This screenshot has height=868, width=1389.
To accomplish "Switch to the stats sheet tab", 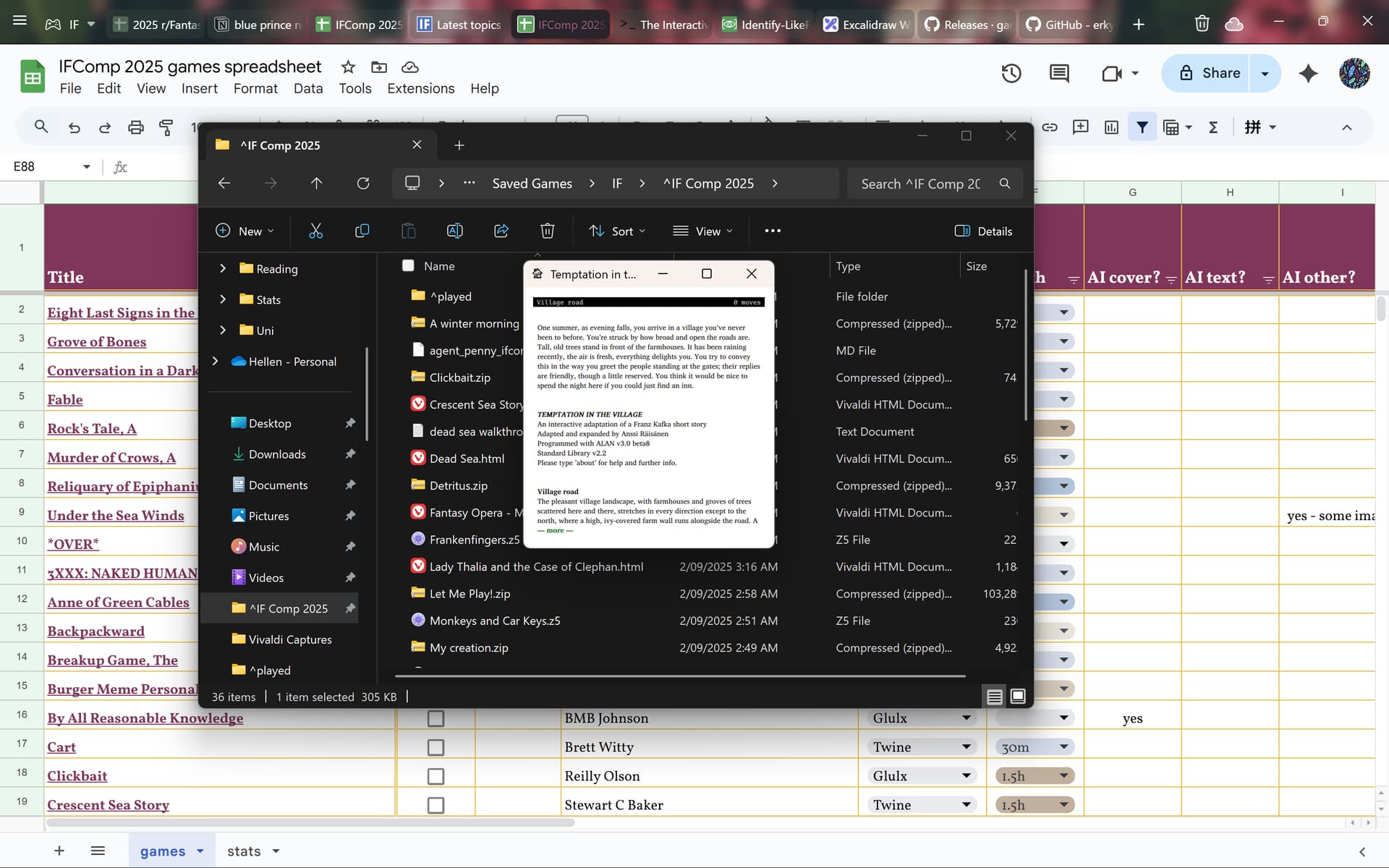I will [244, 851].
